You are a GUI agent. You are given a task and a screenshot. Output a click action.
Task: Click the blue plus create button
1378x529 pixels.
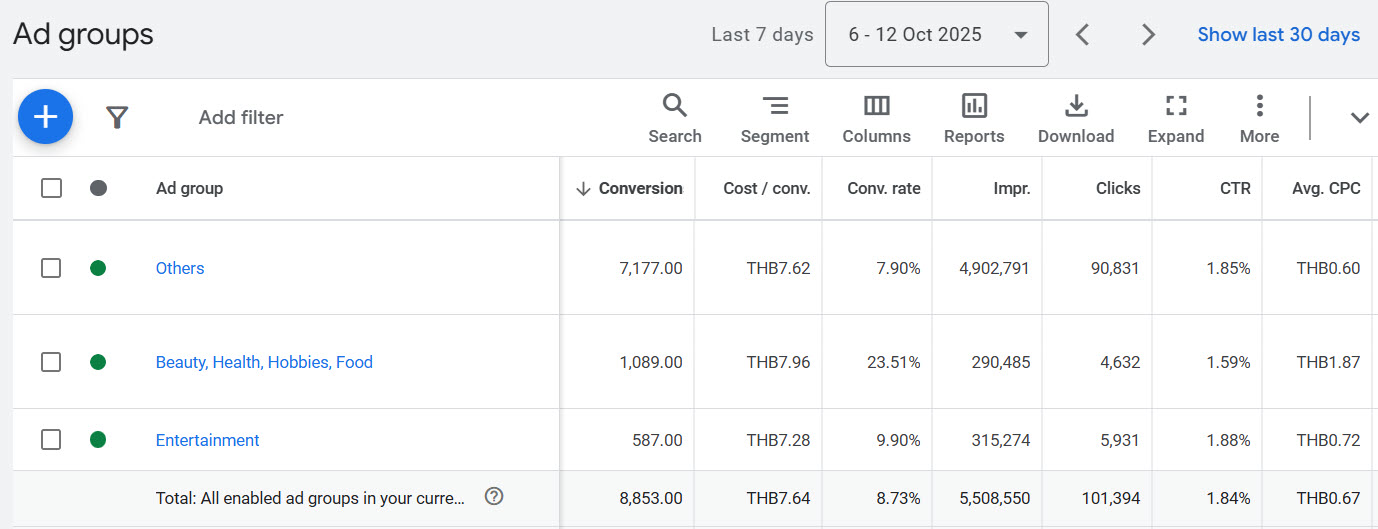pos(45,117)
